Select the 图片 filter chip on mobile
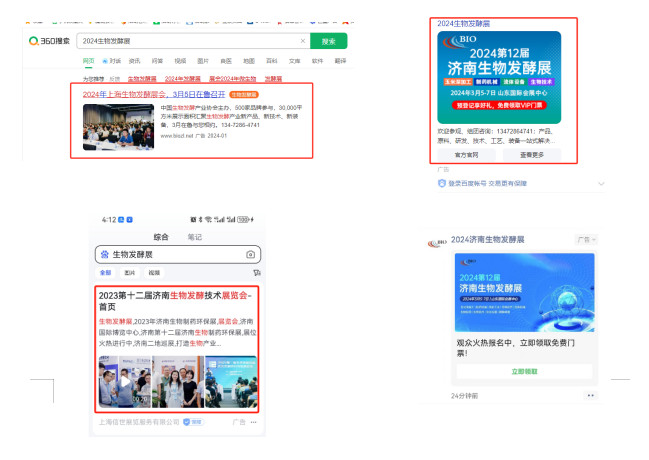The image size is (649, 460). (x=130, y=272)
